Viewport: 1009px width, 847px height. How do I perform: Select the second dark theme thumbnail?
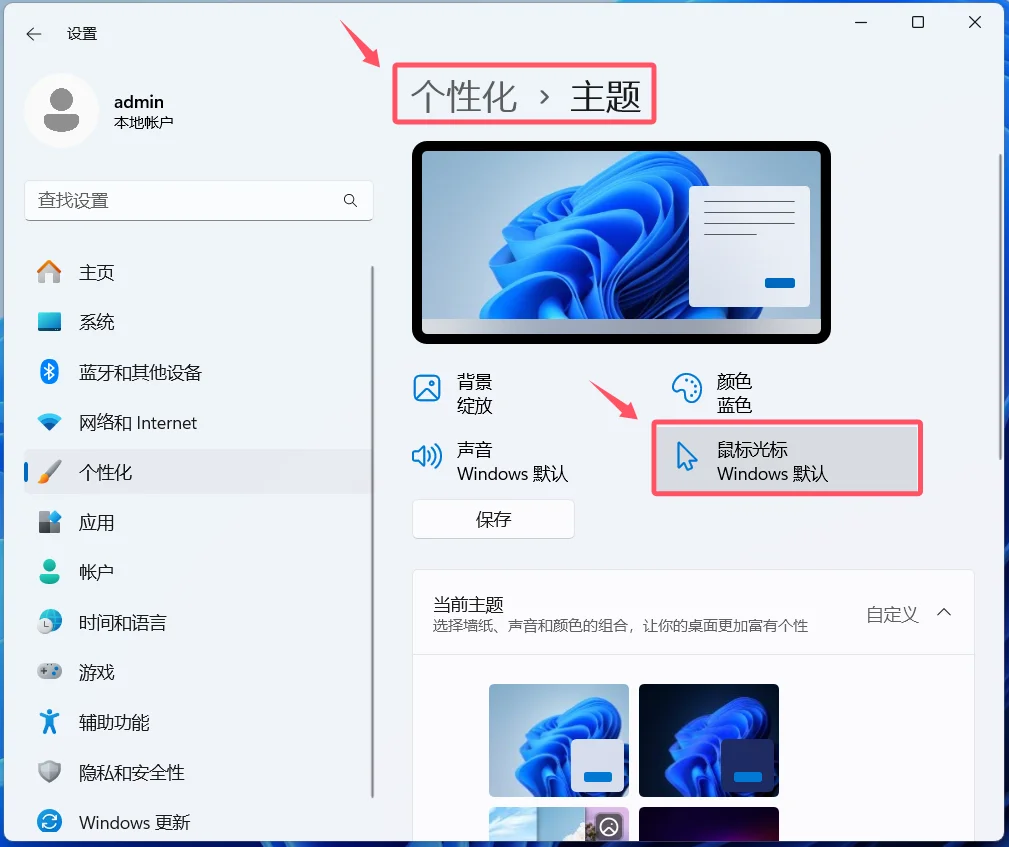(x=708, y=740)
